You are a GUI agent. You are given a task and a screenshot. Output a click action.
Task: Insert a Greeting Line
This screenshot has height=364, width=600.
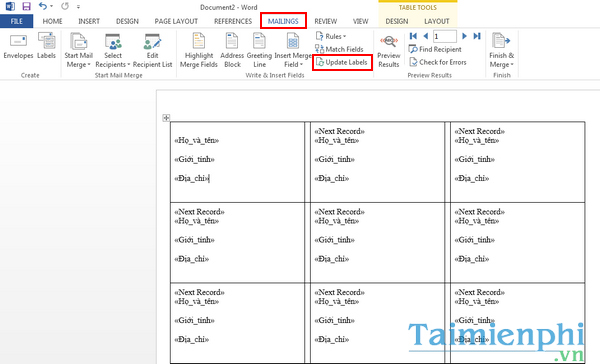[x=259, y=51]
